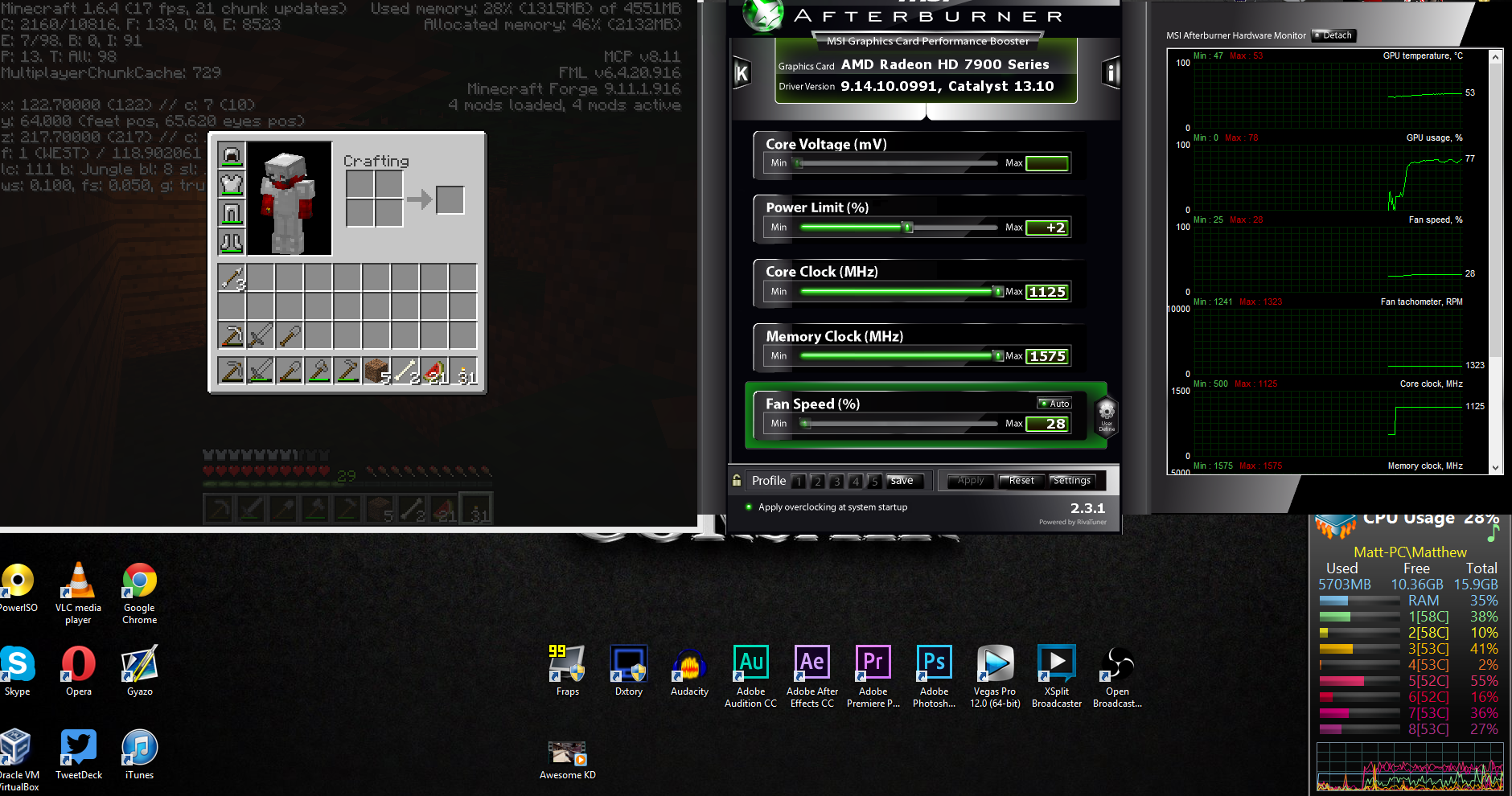The height and width of the screenshot is (796, 1512).
Task: Select the Awesome KD video file
Action: click(x=567, y=761)
